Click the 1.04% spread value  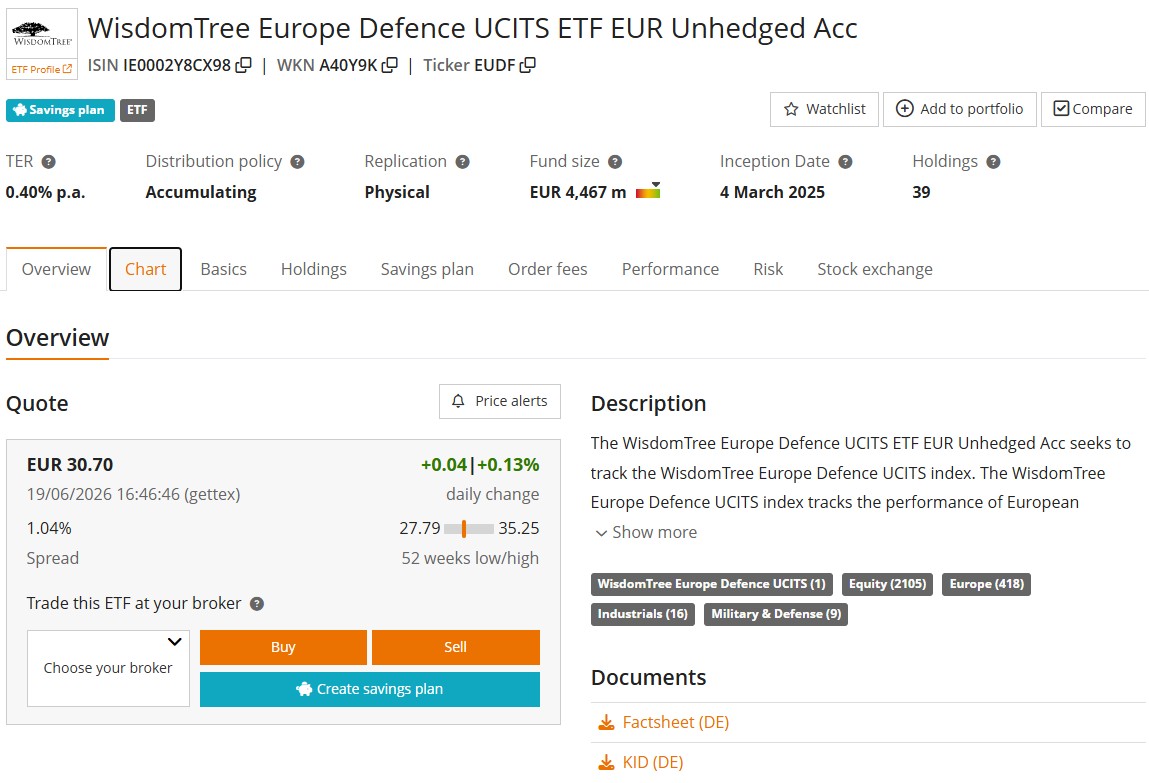coord(49,528)
